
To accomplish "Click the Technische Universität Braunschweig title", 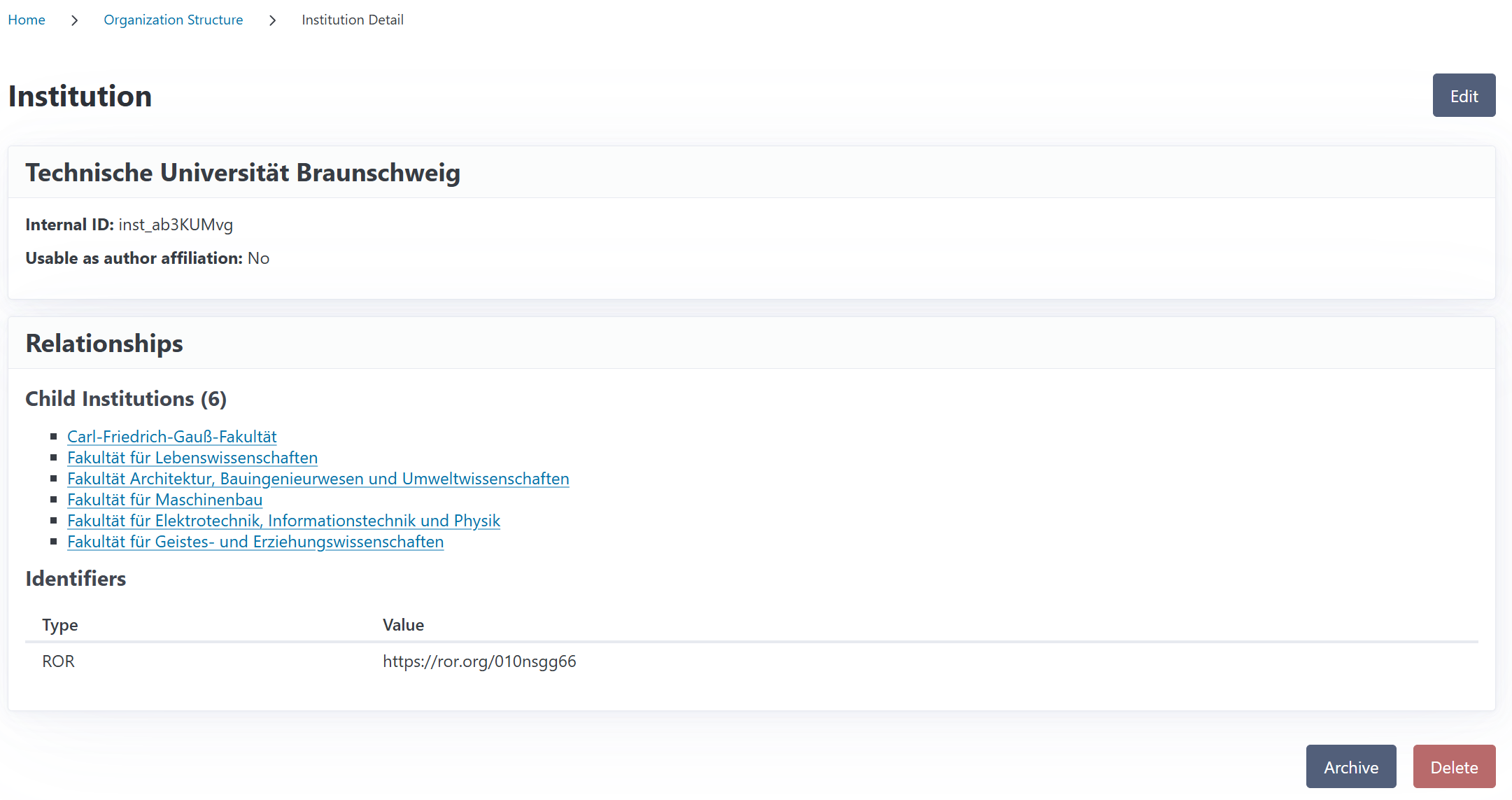I will [x=243, y=173].
